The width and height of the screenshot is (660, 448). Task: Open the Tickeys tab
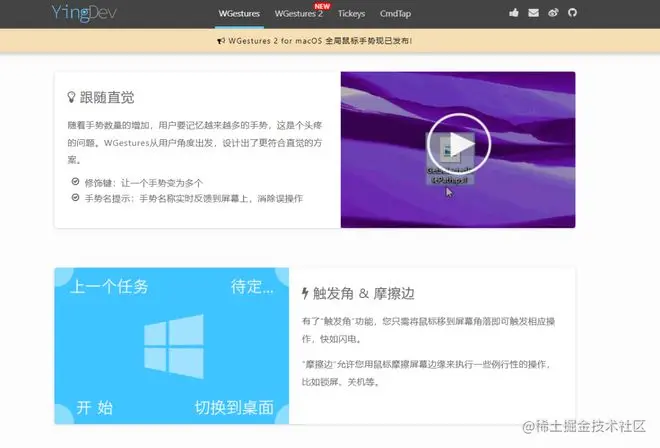tap(351, 13)
